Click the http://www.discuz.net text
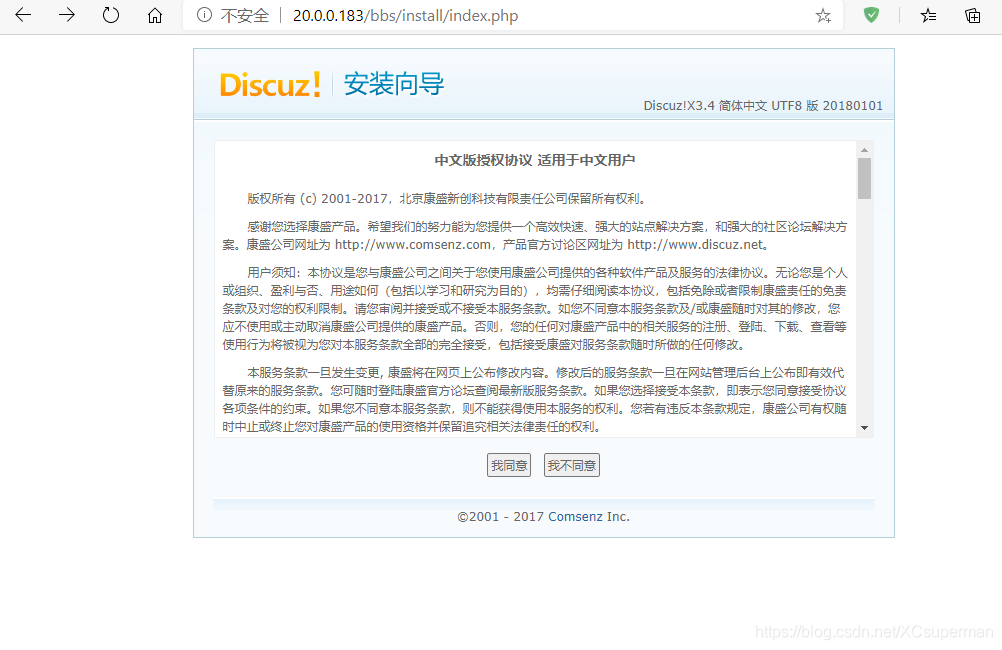Viewport: 1002px width, 650px height. [695, 245]
